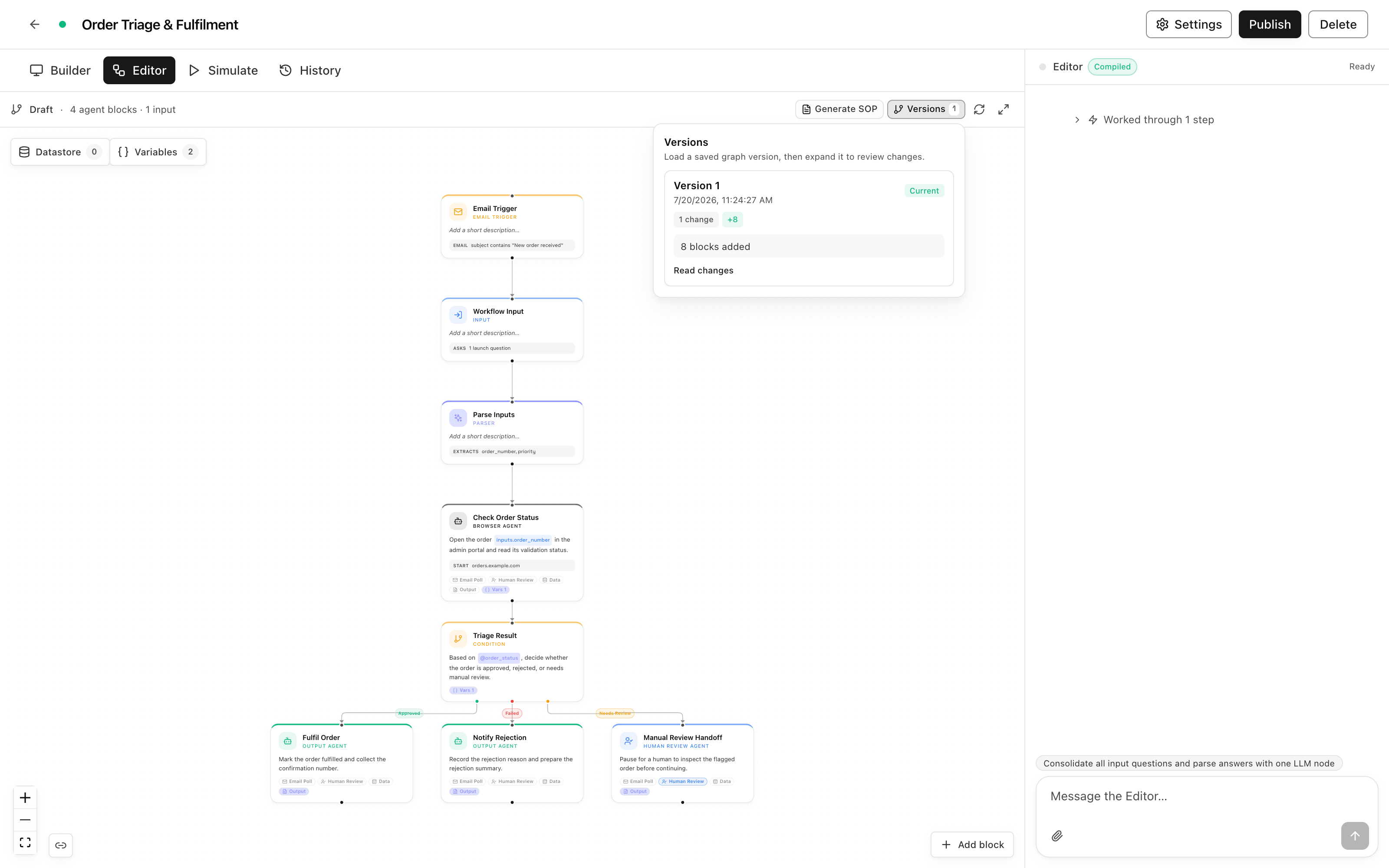The width and height of the screenshot is (1389, 868).
Task: Click the Fulfil Order agent icon
Action: coord(287,741)
